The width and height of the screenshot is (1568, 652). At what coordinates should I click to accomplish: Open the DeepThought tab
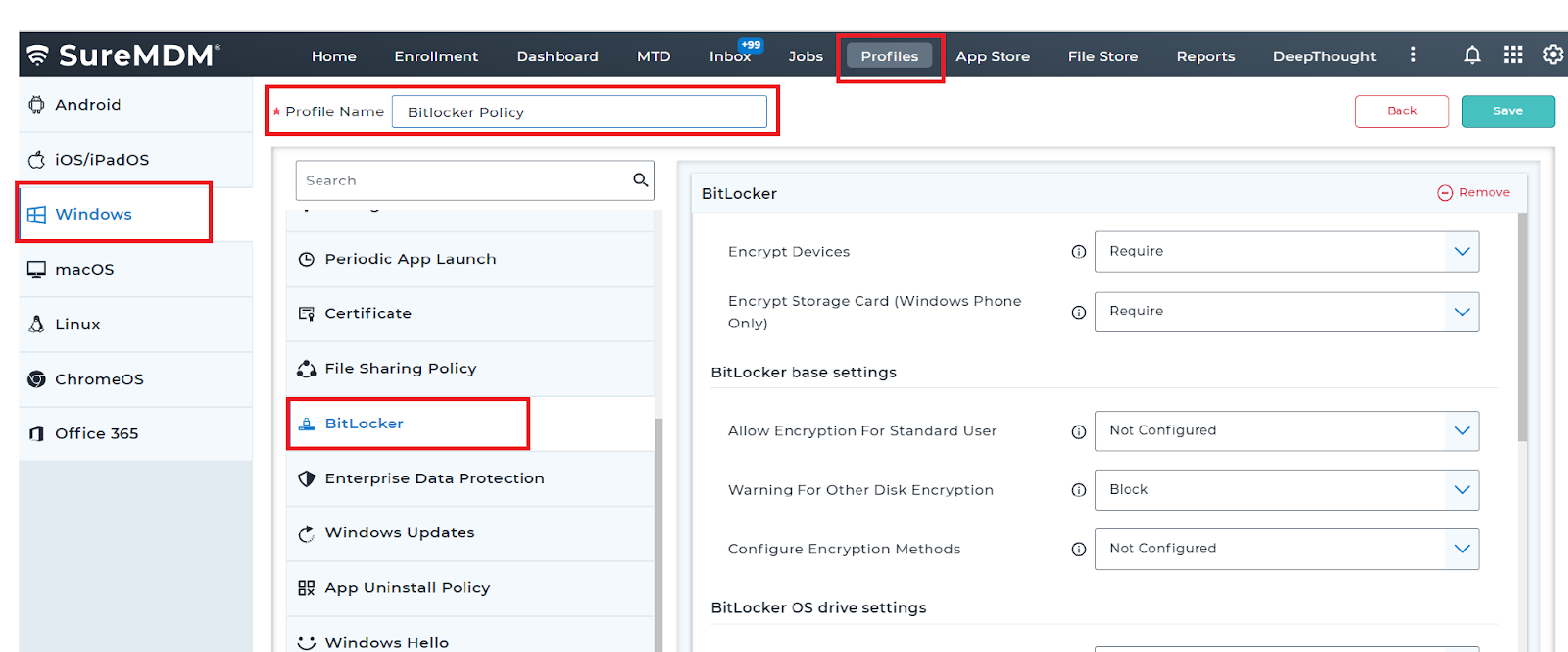click(1324, 56)
